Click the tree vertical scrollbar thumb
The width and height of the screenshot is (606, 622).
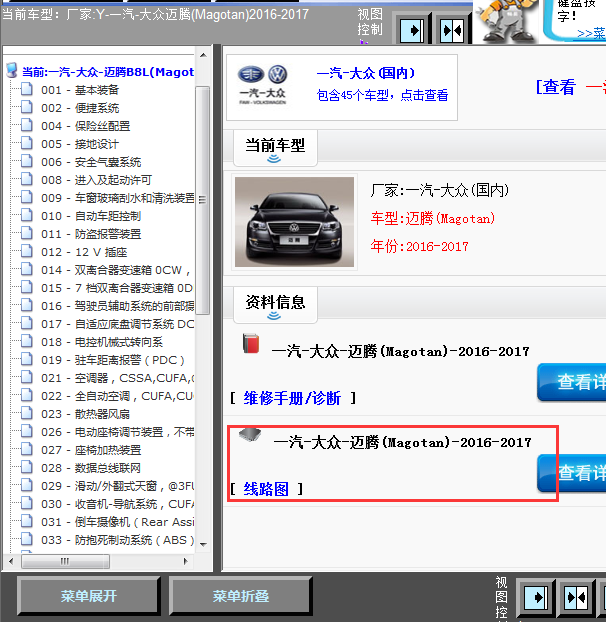click(x=203, y=200)
